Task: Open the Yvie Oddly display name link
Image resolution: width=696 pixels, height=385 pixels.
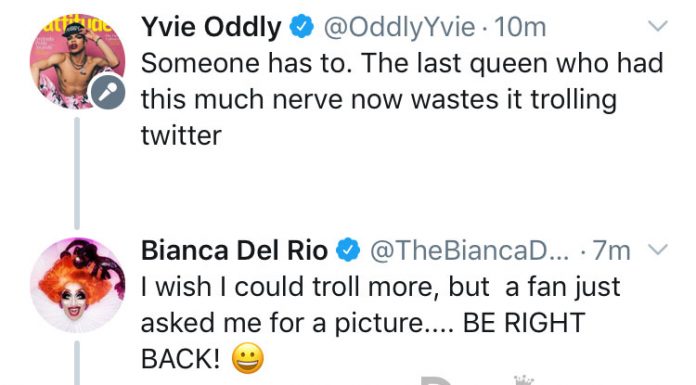Action: click(211, 28)
